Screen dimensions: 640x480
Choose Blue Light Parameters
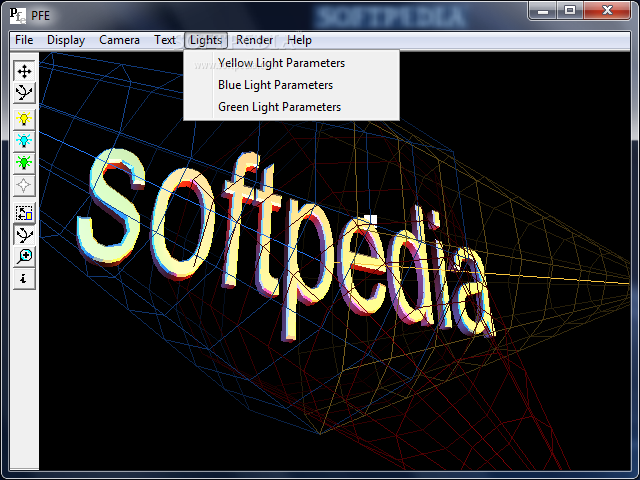(291, 85)
